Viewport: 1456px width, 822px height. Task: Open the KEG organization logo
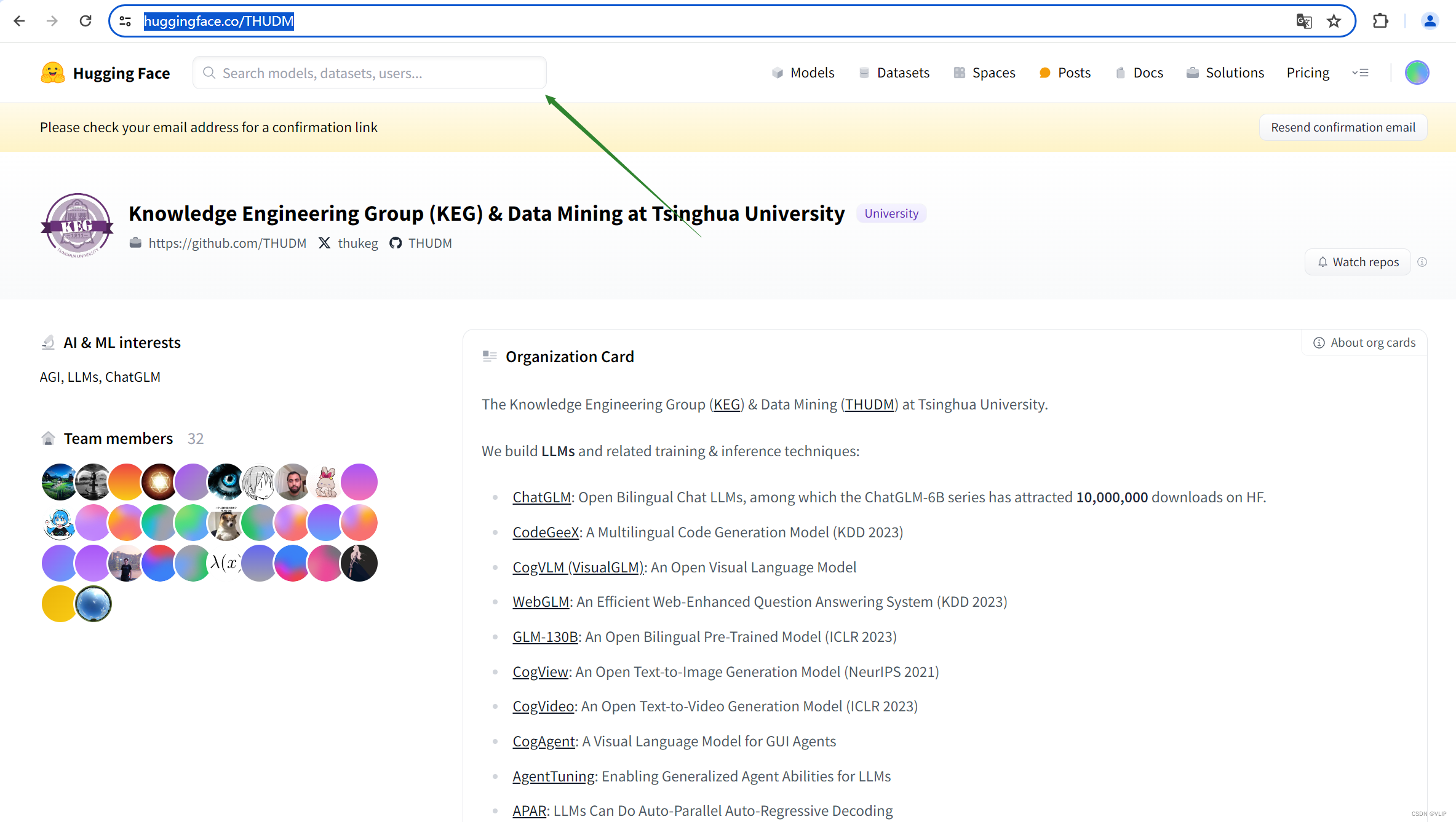point(78,225)
